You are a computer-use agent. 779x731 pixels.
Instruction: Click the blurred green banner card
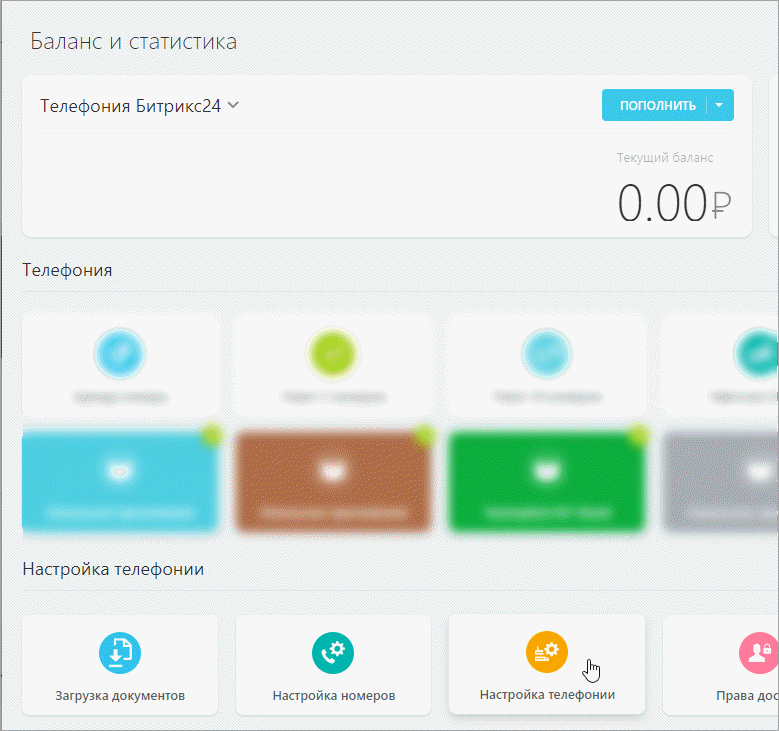point(547,481)
